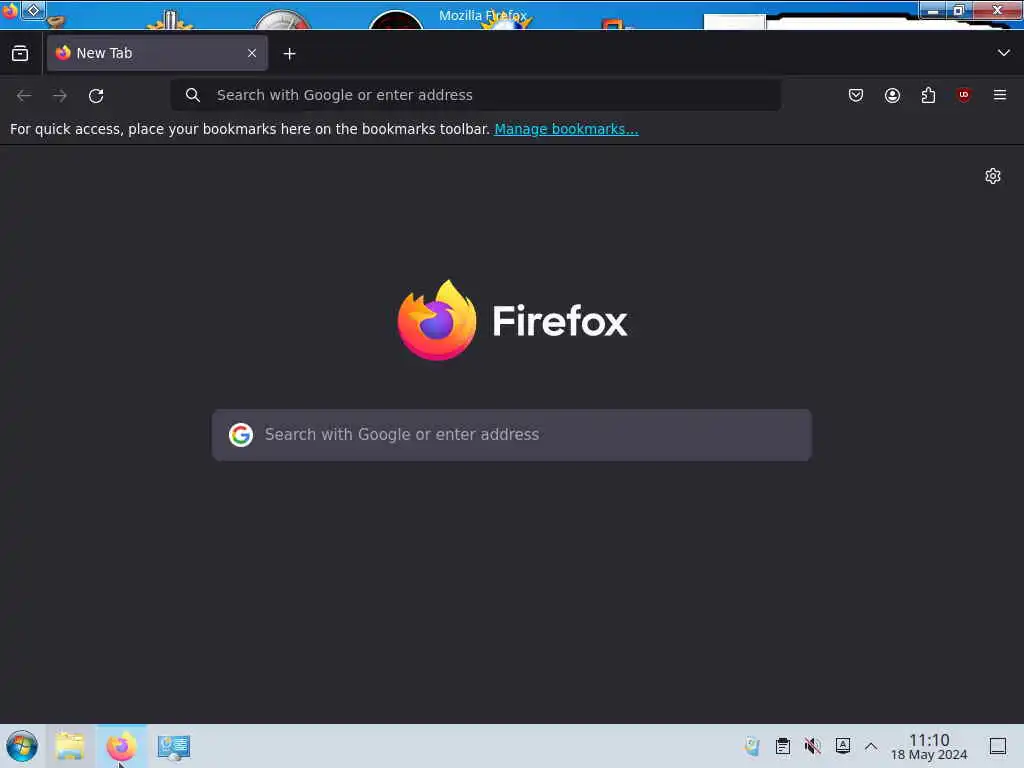Maximize or restore the Firefox window
The image size is (1024, 768).
point(959,10)
